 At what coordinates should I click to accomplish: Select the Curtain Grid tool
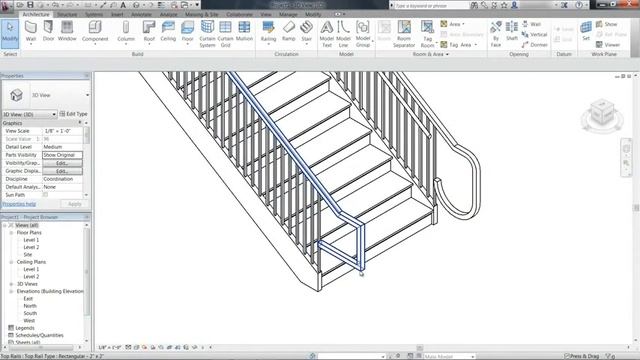tap(225, 34)
